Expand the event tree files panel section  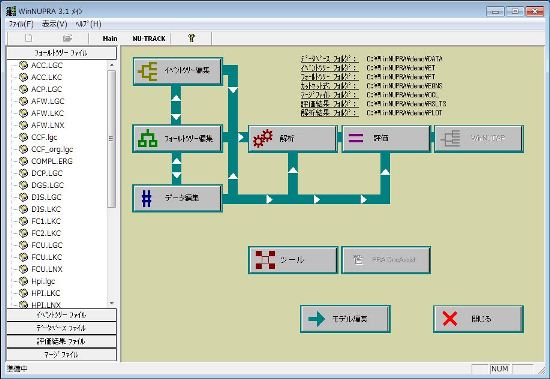(61, 315)
